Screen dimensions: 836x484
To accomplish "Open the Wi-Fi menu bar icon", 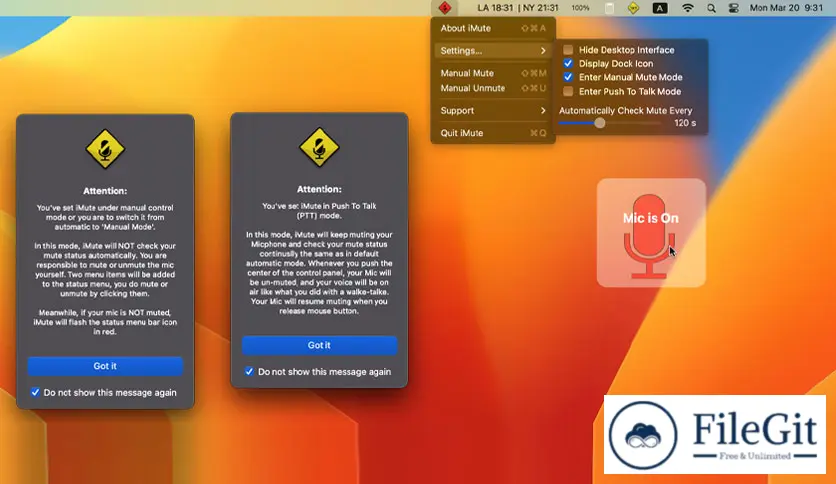I will pos(688,8).
